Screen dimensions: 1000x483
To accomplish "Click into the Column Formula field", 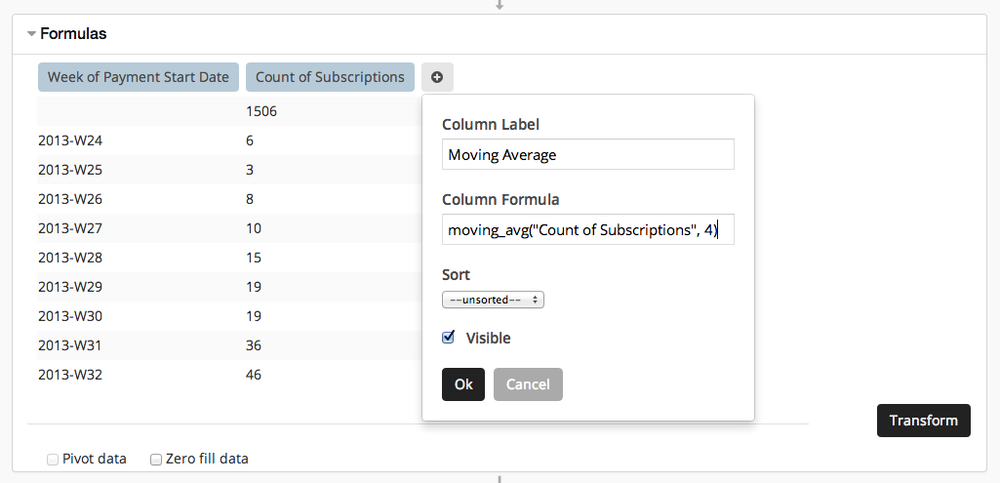I will (x=588, y=230).
